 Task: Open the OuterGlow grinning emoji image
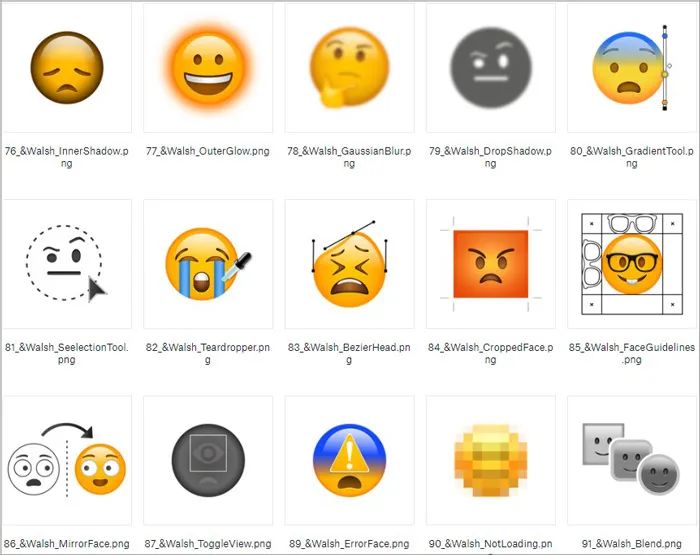coord(208,67)
